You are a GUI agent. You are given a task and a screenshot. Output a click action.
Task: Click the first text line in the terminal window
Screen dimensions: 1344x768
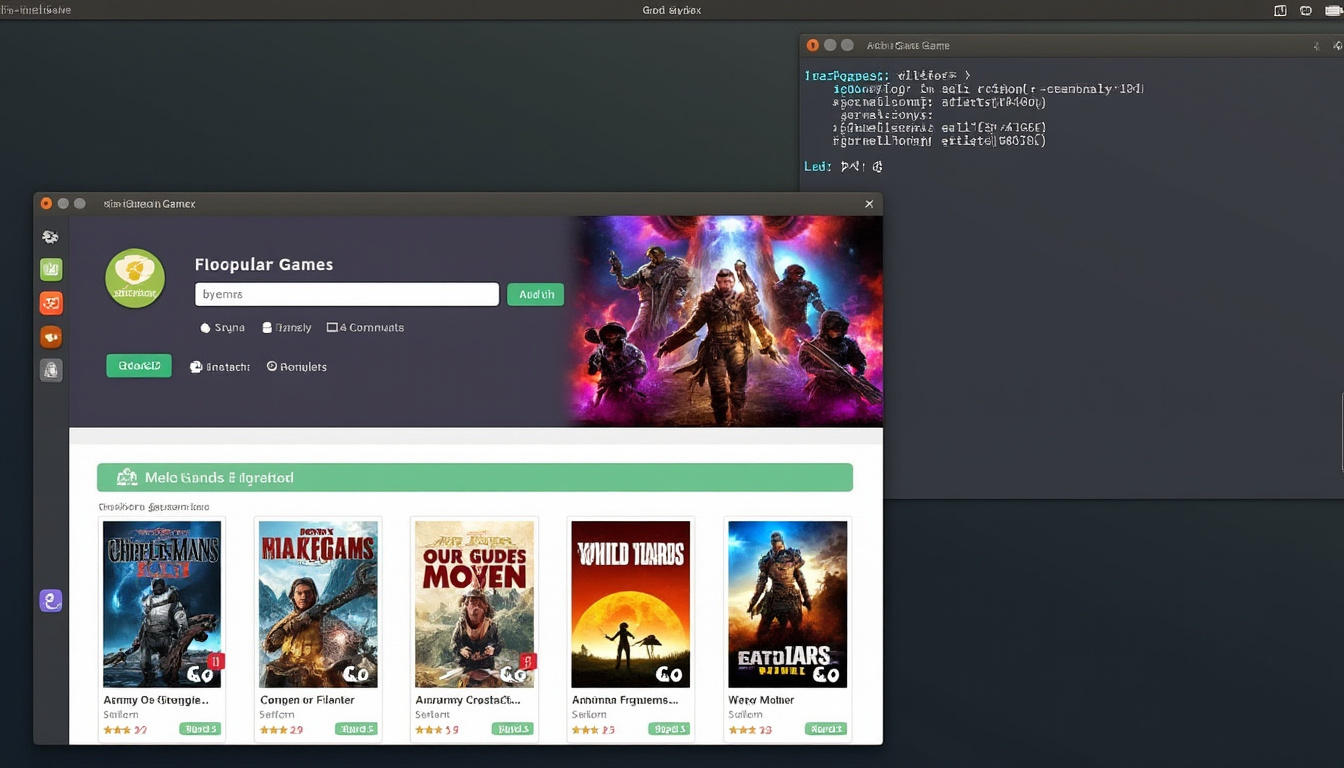pyautogui.click(x=888, y=75)
